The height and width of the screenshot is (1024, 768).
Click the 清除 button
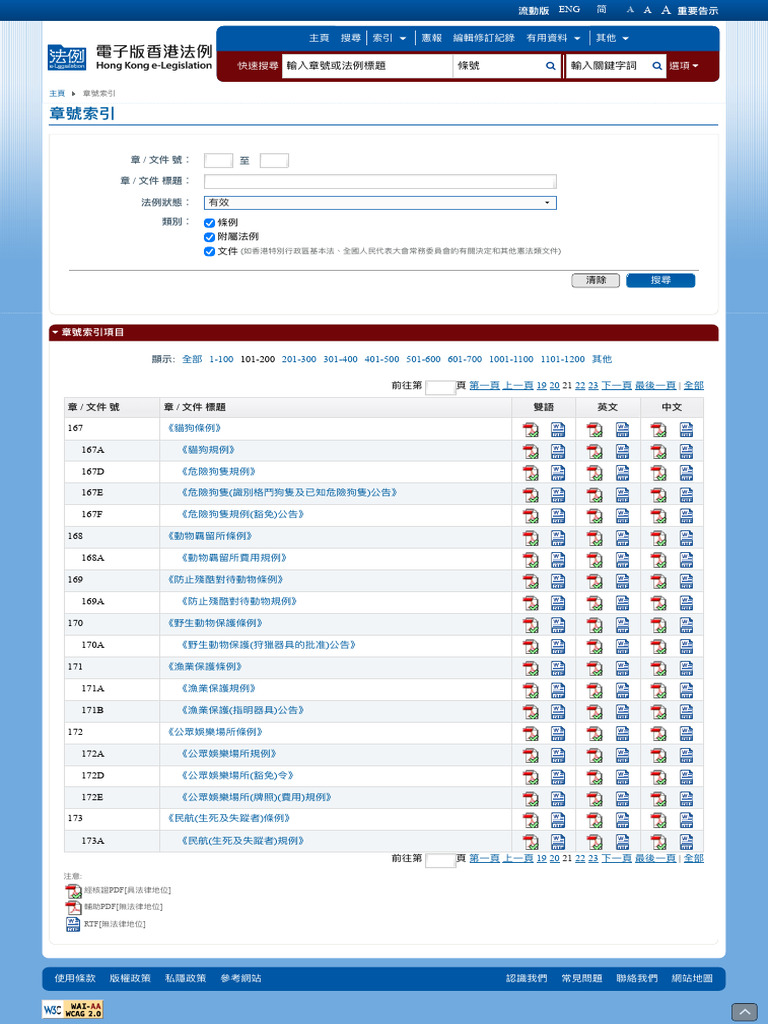click(x=596, y=280)
